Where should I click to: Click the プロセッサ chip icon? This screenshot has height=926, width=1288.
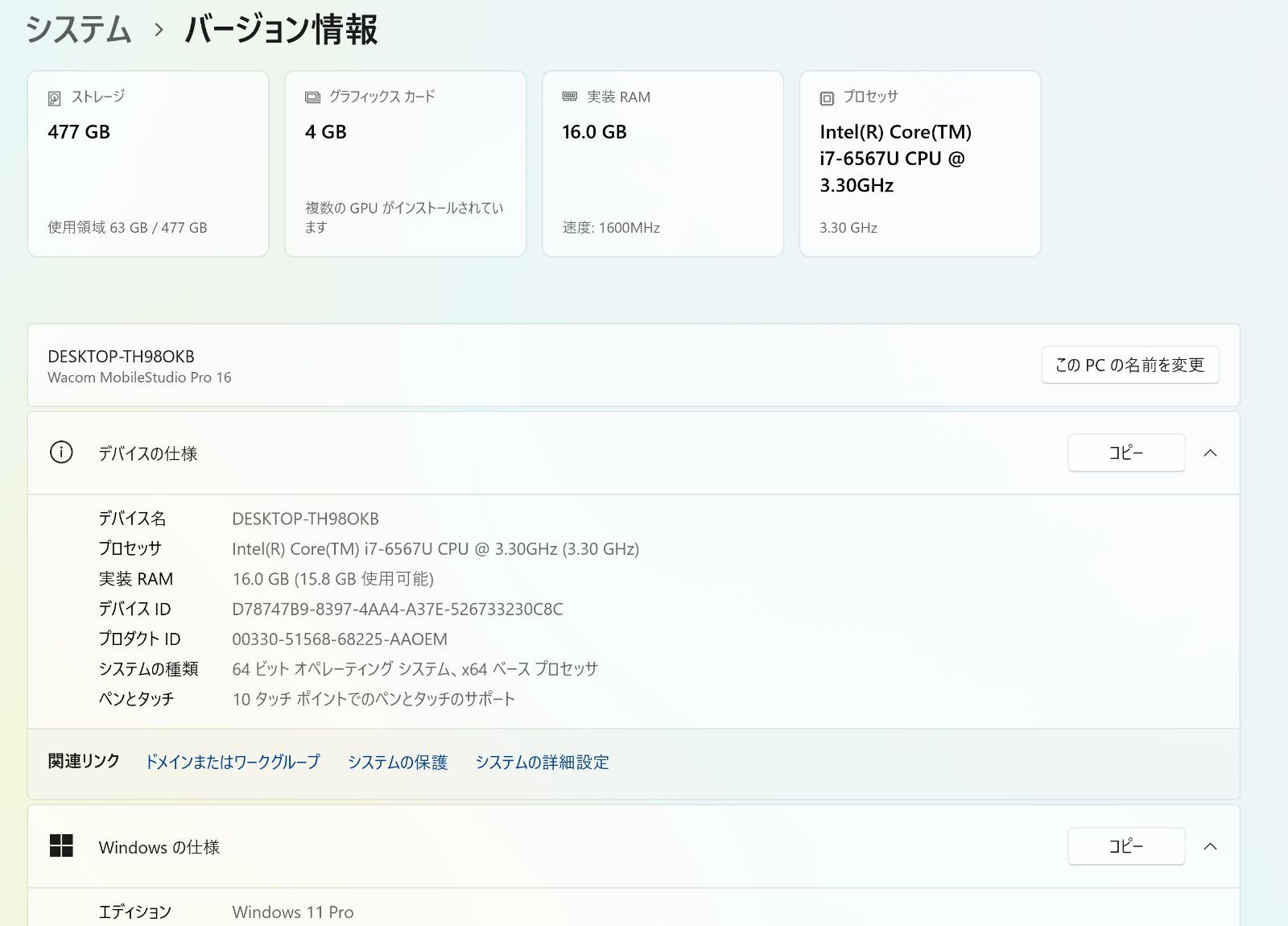click(x=826, y=96)
